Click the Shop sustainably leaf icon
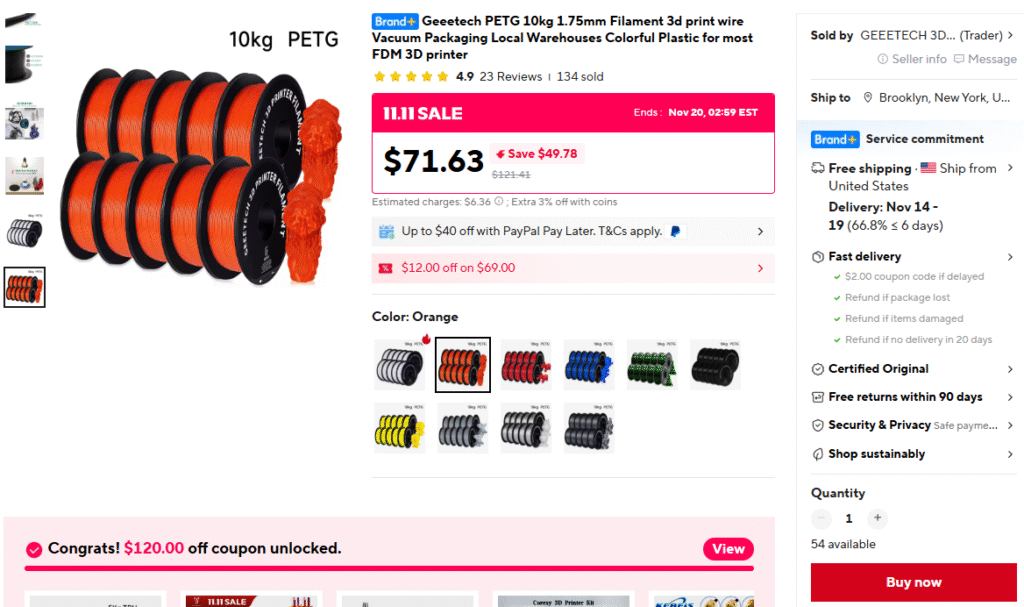Viewport: 1024px width, 607px height. (818, 454)
